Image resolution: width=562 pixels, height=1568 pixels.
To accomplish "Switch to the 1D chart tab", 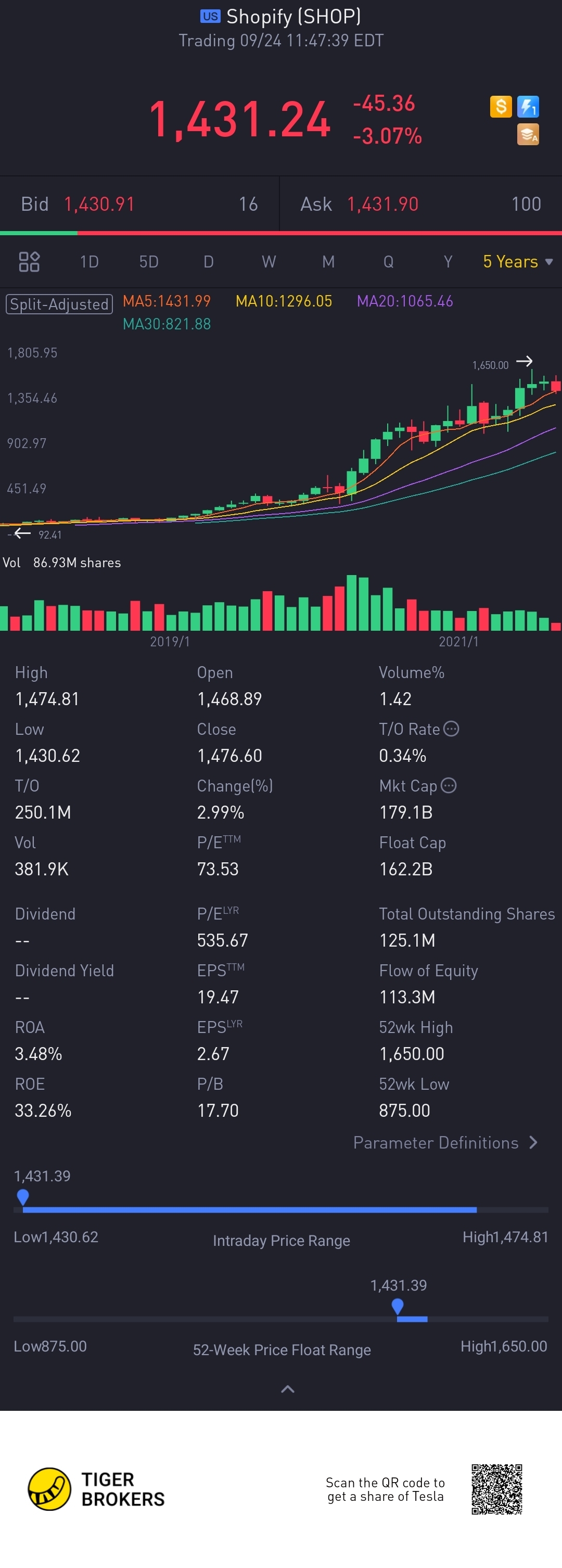I will click(x=89, y=262).
